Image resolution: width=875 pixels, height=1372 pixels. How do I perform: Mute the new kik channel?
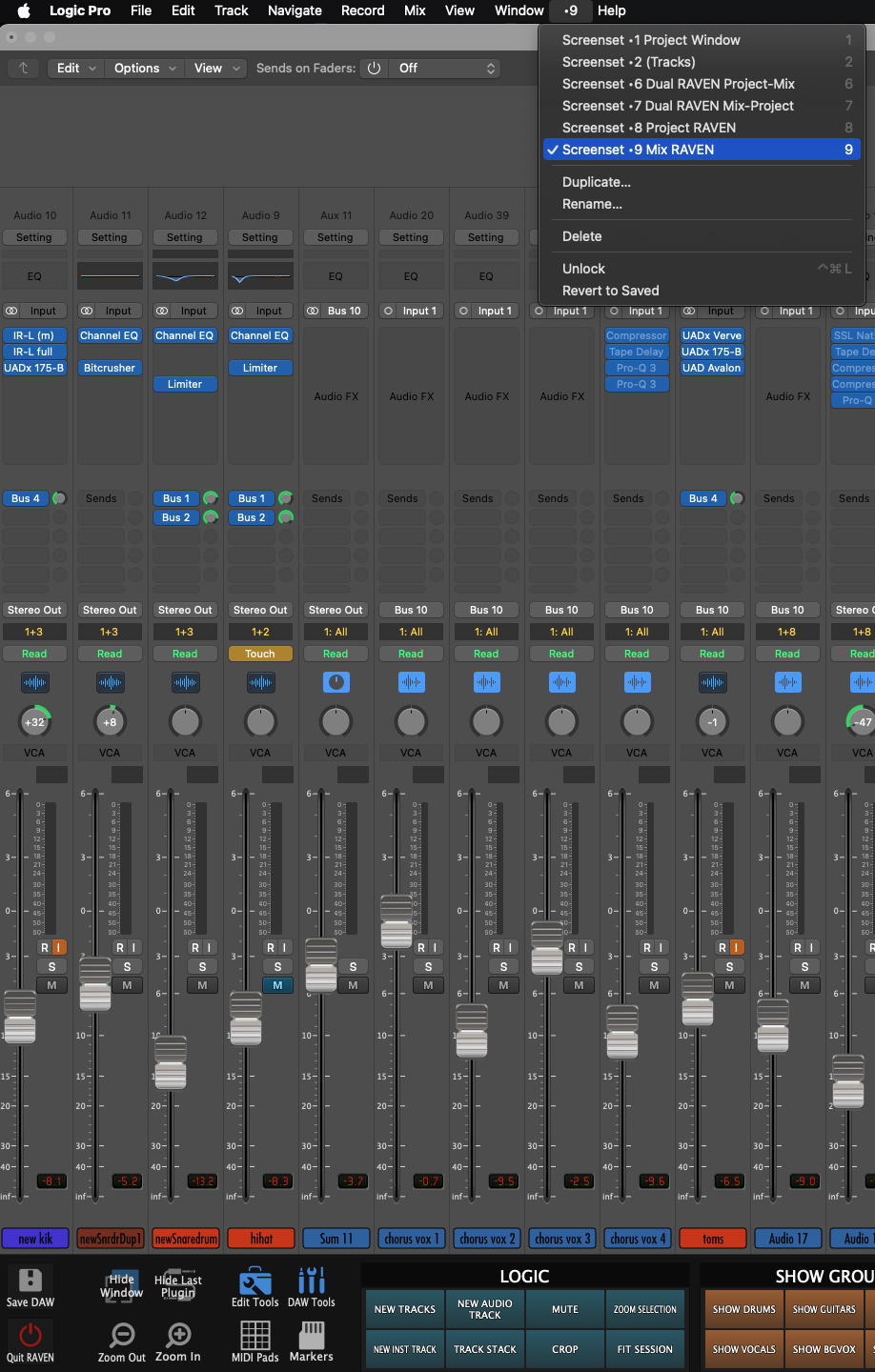click(51, 985)
